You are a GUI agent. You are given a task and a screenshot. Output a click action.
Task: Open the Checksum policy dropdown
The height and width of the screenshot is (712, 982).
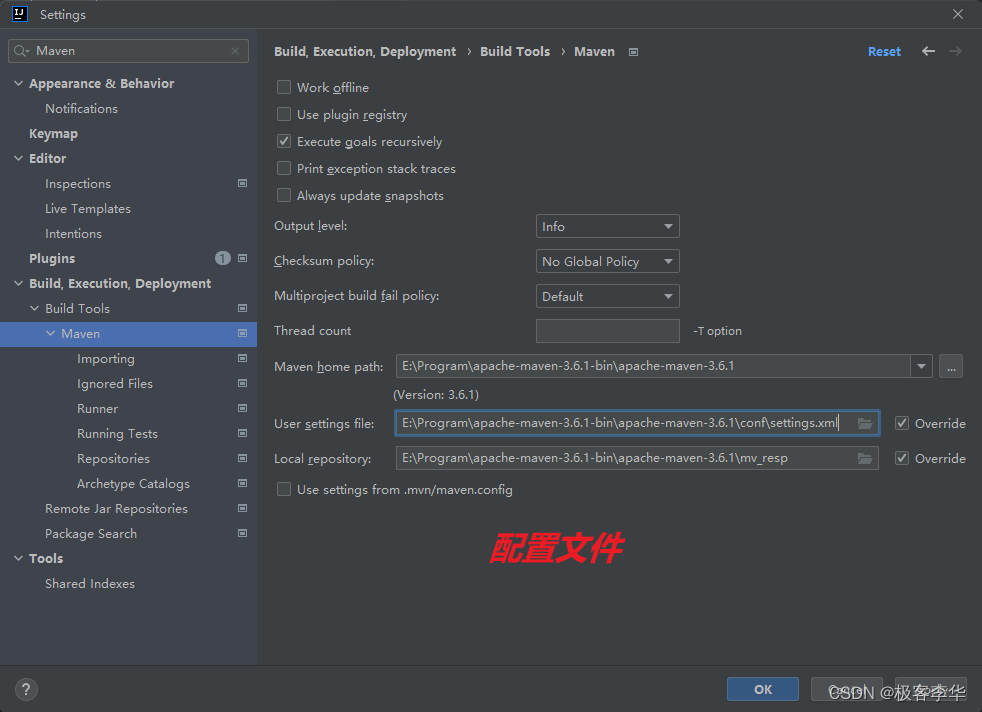tap(607, 261)
